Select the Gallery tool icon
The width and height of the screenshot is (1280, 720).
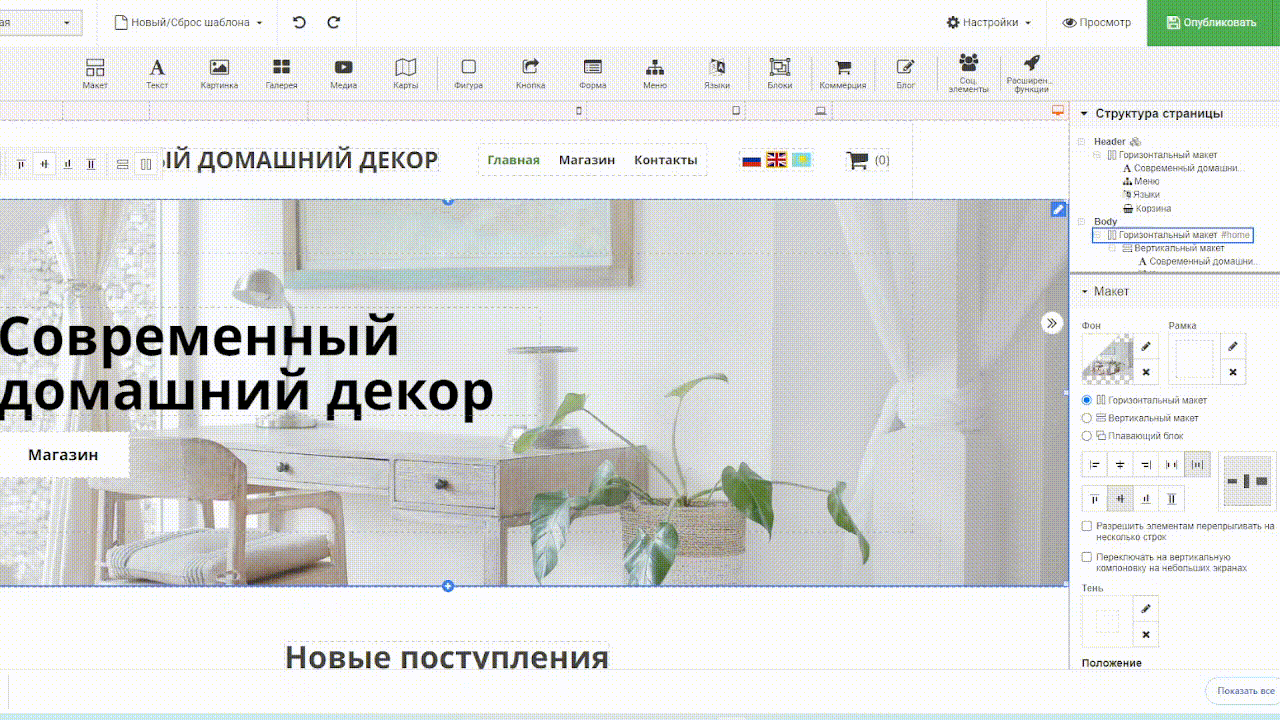tap(281, 73)
